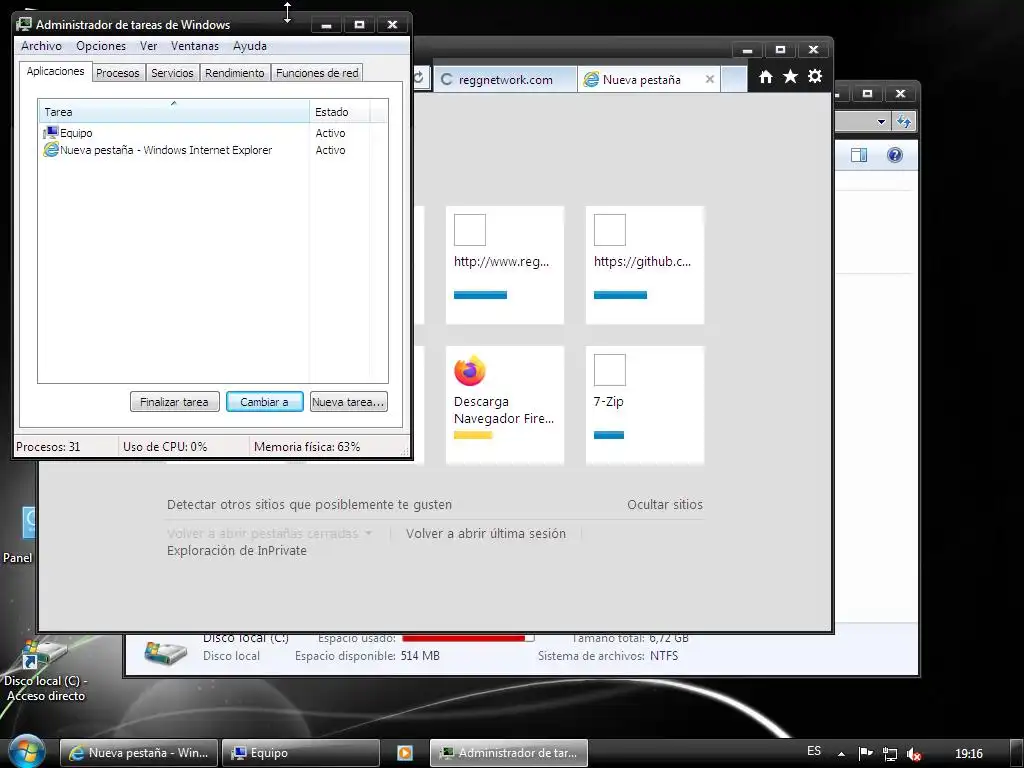Click Uso de CPU: 0% status text
Viewport: 1024px width, 768px height.
click(165, 447)
